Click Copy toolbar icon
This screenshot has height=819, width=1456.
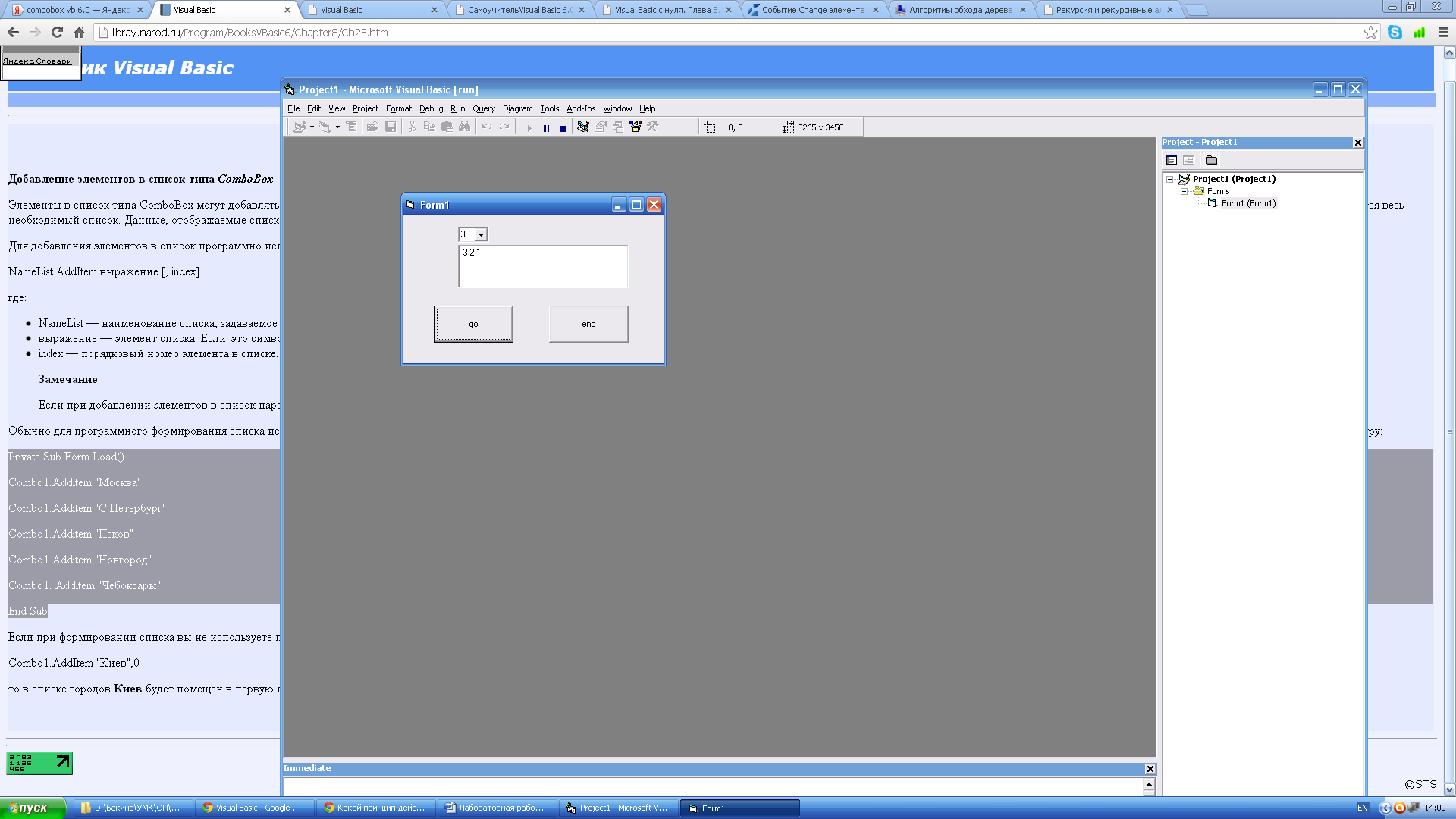[429, 127]
